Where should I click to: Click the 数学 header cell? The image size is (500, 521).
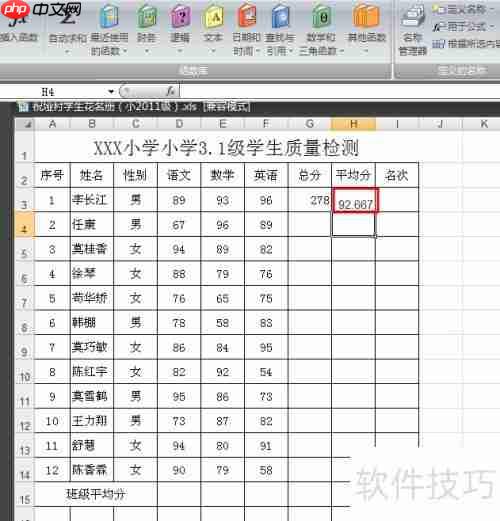[222, 175]
